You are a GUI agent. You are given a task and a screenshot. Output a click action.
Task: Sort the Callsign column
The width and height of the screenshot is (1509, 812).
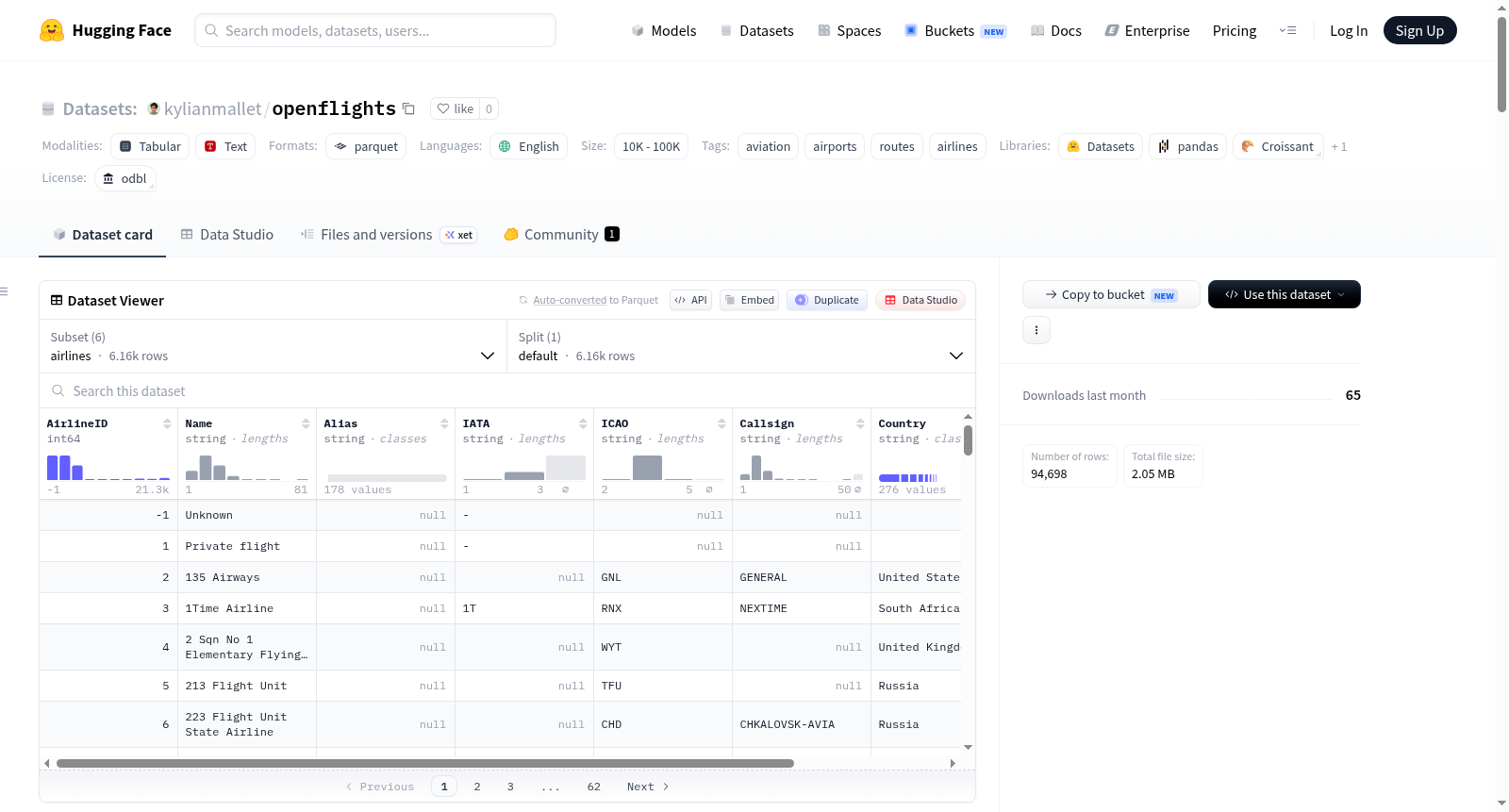860,423
